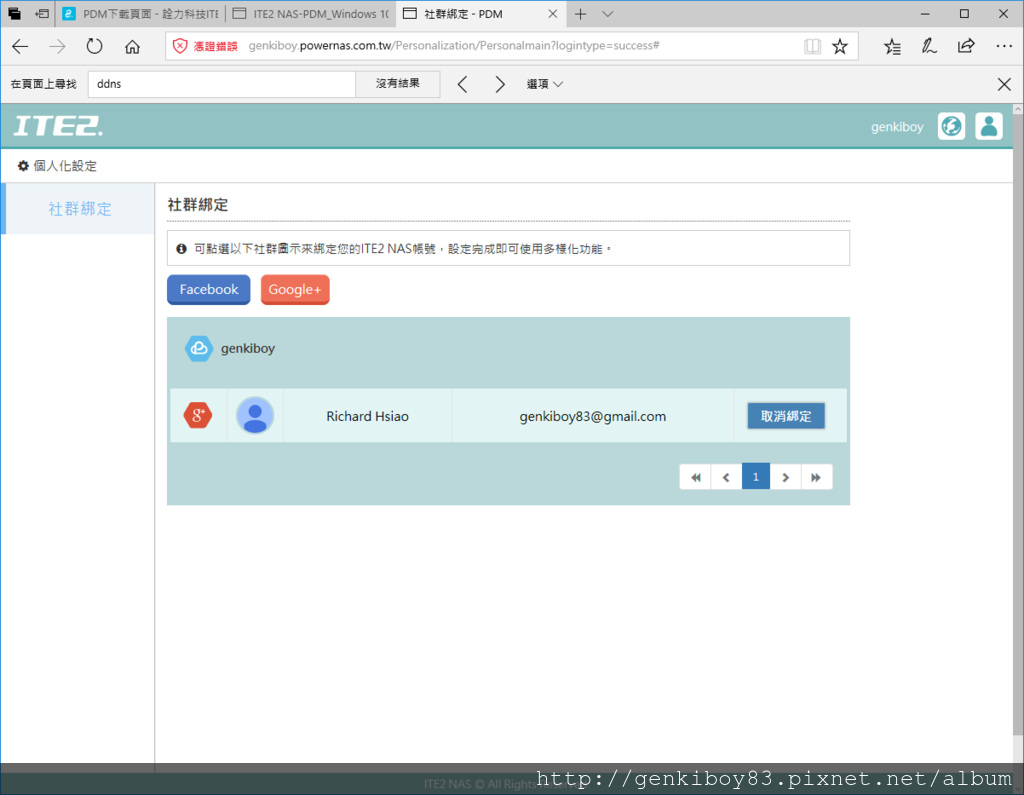
Task: Click the Richard Hsiao avatar thumbnail
Action: (x=255, y=415)
